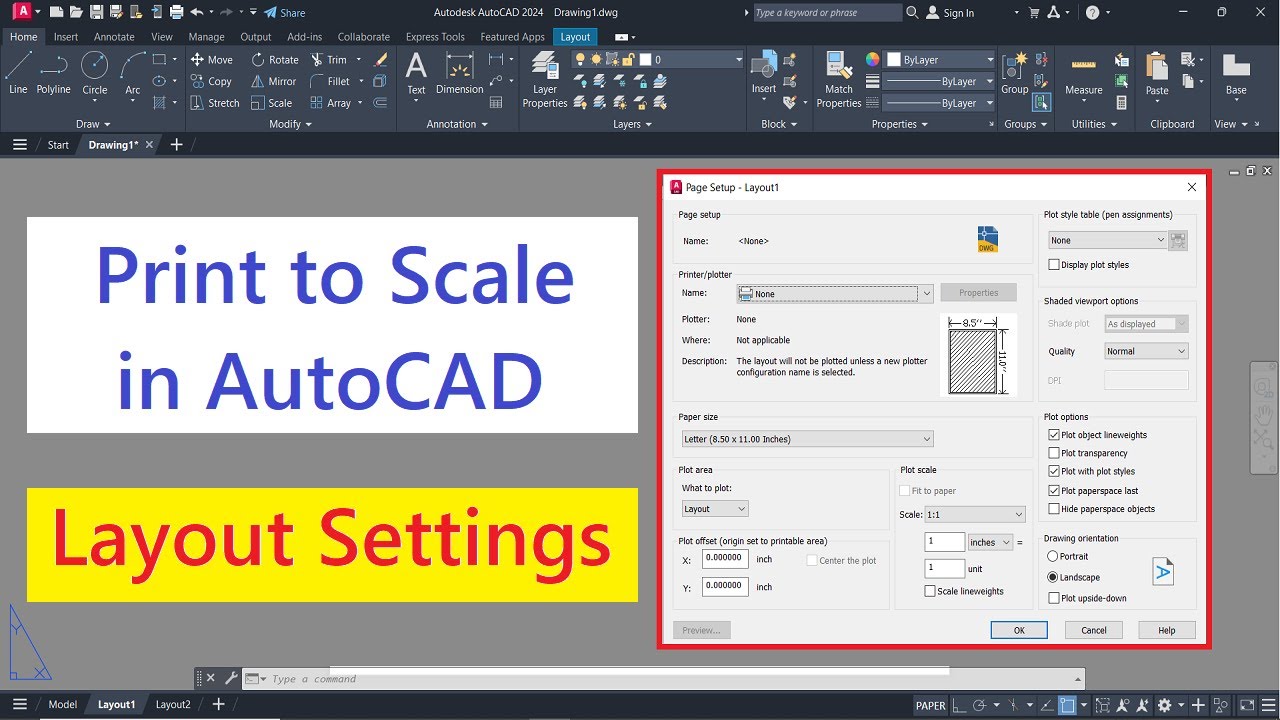
Task: Click the Scale tool
Action: point(272,103)
